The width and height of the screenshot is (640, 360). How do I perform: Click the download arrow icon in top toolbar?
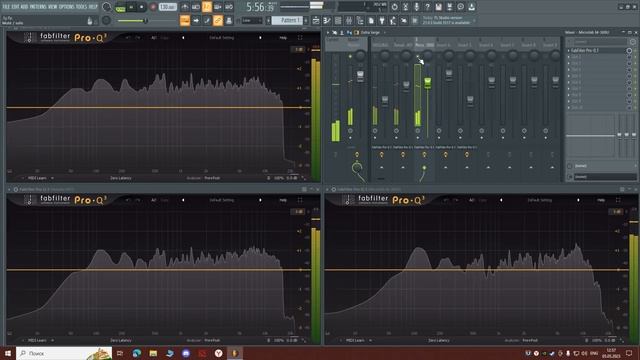[x=471, y=7]
